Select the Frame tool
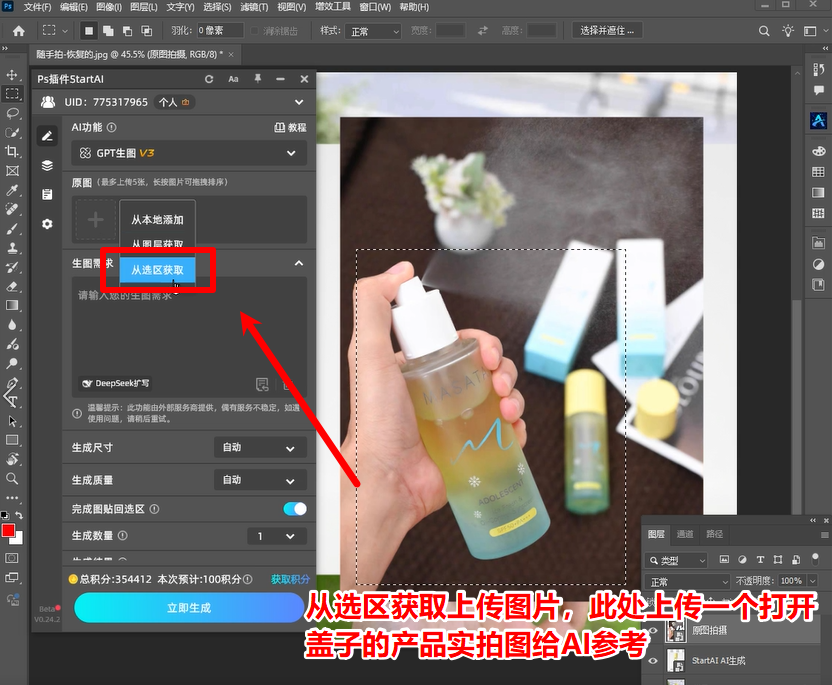Viewport: 832px width, 685px height. 12,170
